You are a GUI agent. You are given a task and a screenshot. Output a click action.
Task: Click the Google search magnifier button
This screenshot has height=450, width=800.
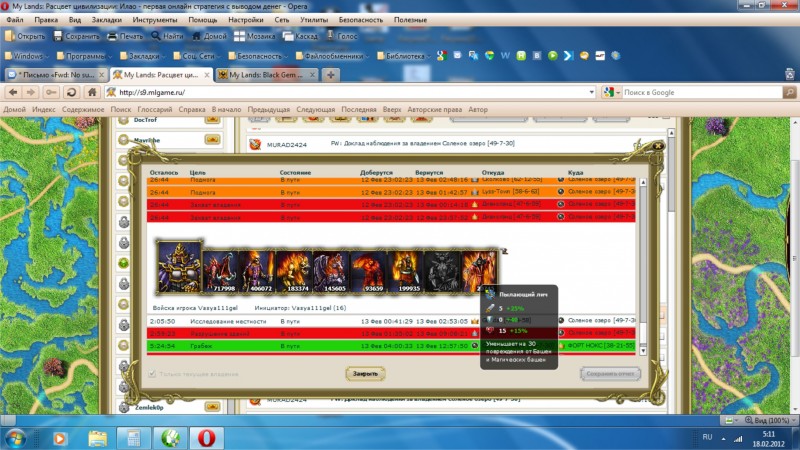790,92
